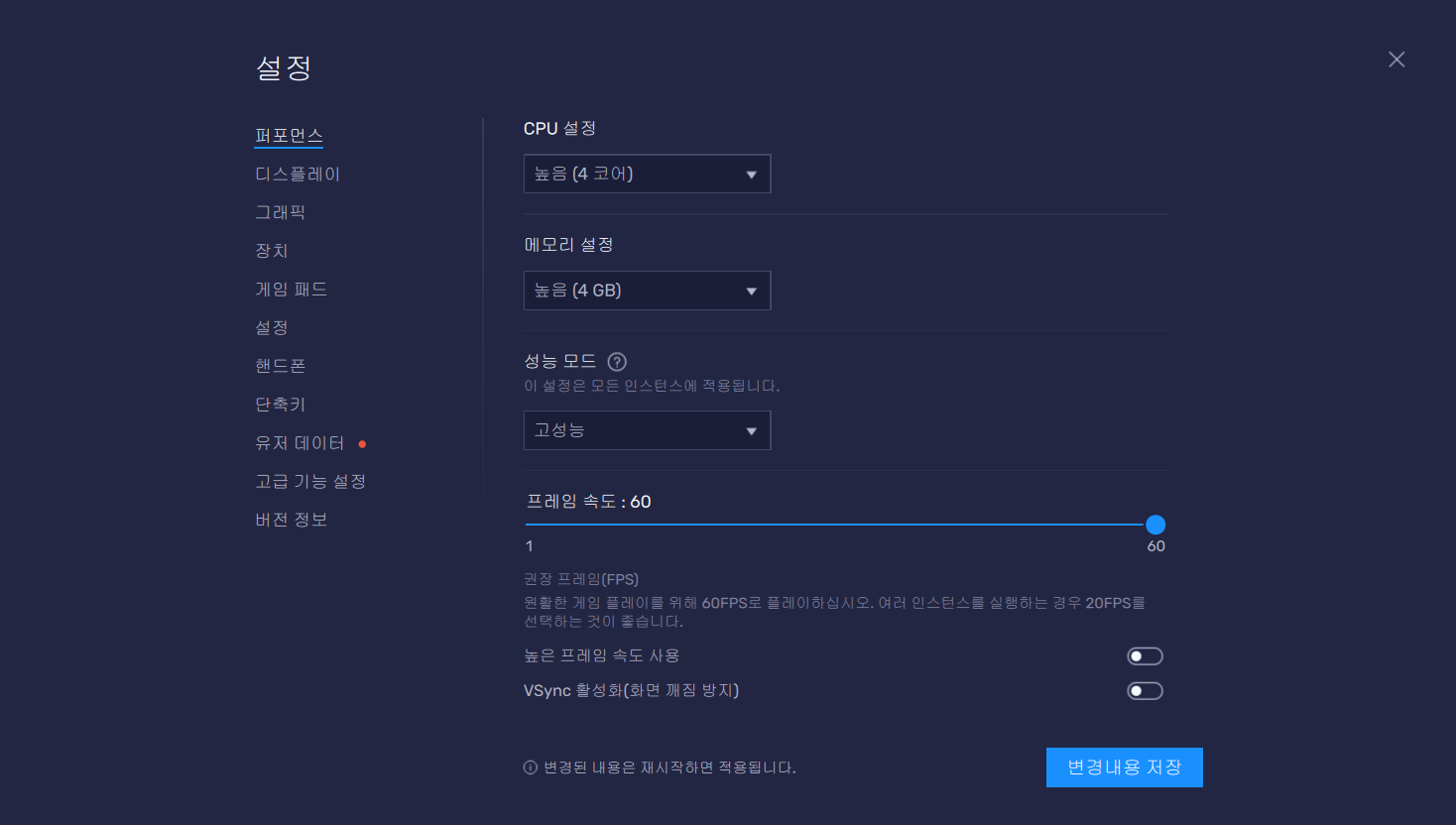Select the 퍼포먼스 tab
1456x825 pixels.
click(289, 136)
